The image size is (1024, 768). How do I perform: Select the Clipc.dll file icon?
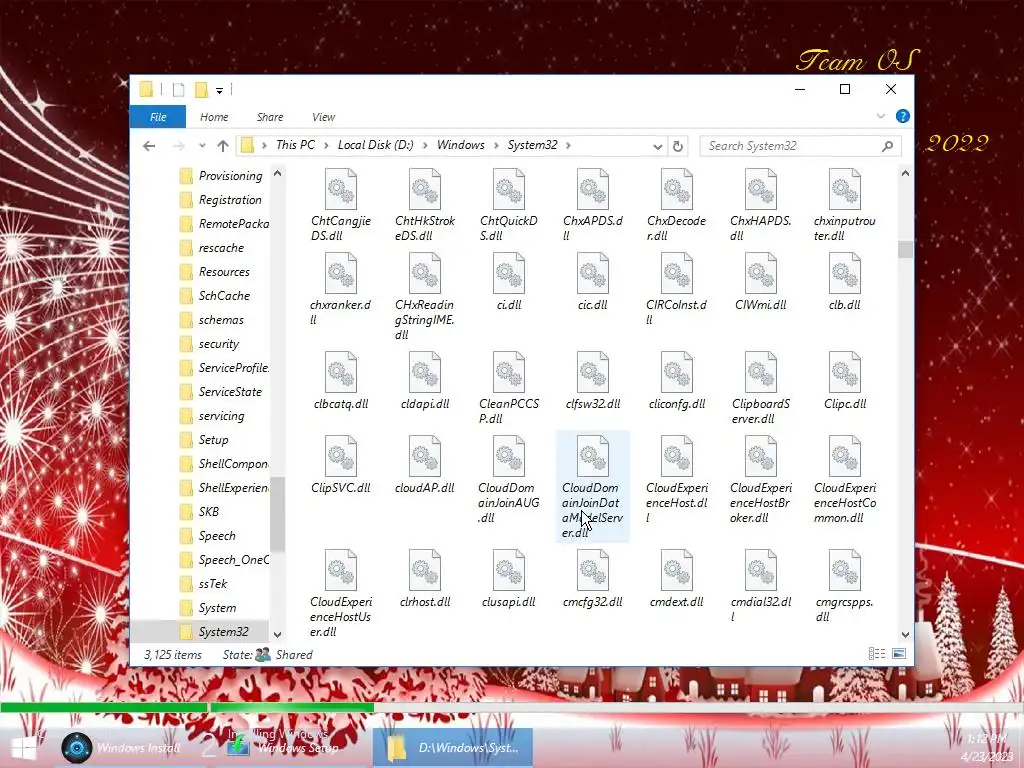[x=844, y=372]
